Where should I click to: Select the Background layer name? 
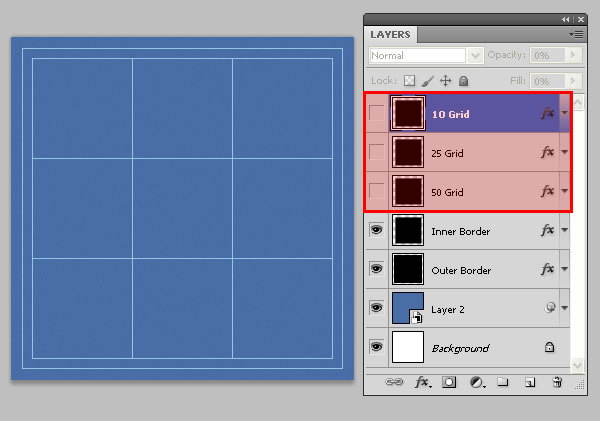(x=460, y=349)
